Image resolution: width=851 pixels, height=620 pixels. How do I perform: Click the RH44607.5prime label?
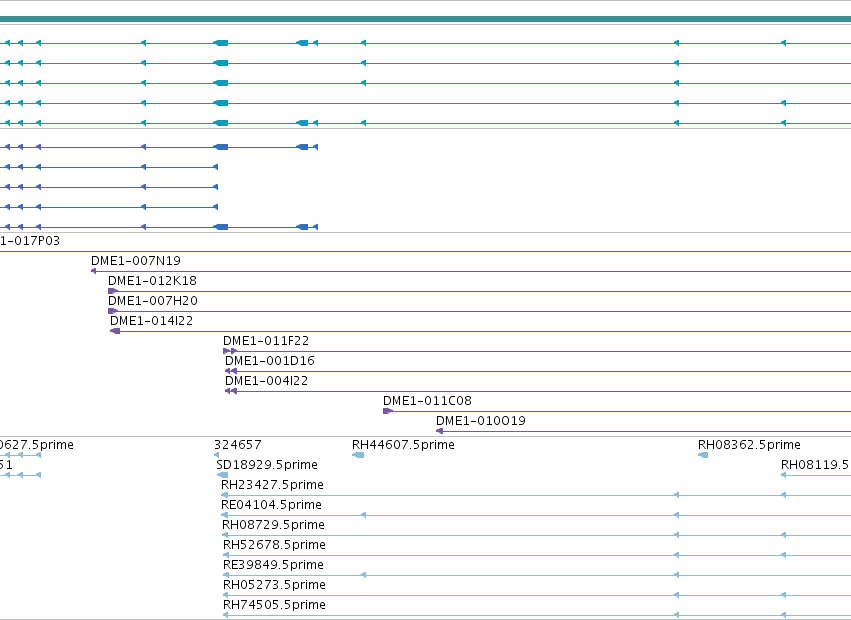coord(403,445)
